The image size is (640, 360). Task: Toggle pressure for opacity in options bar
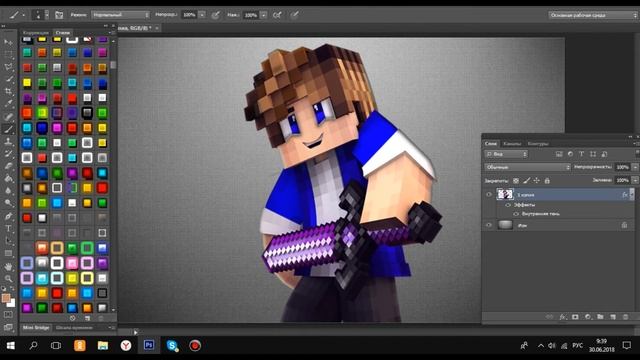pos(216,15)
